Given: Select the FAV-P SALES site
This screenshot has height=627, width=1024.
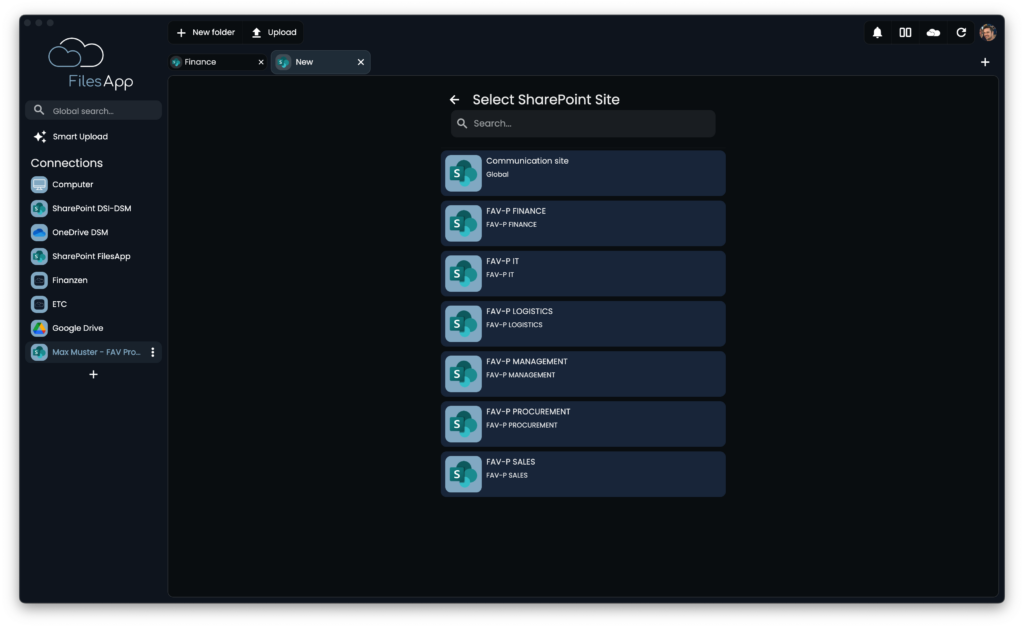Looking at the screenshot, I should pyautogui.click(x=583, y=474).
